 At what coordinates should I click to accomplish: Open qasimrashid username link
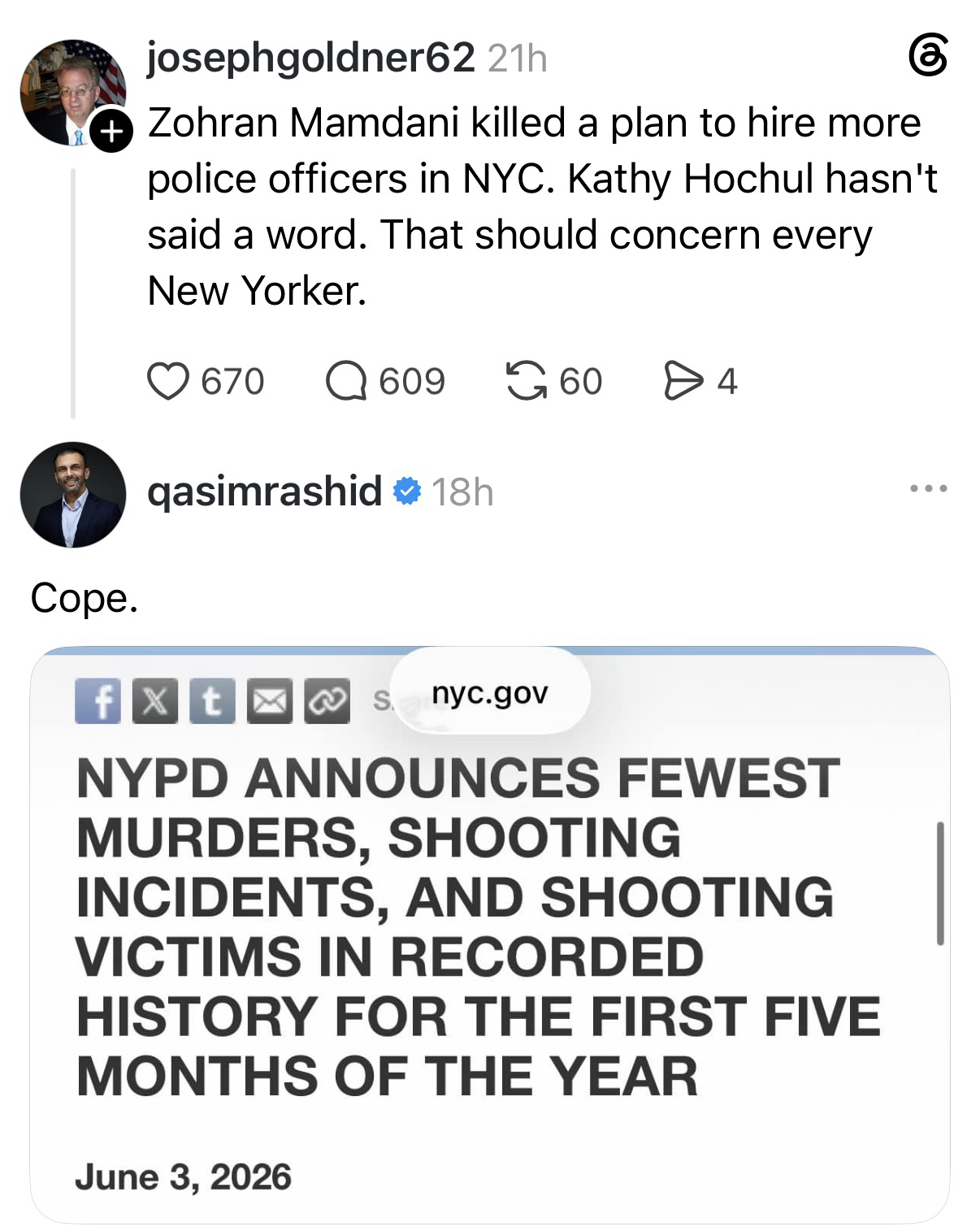(265, 490)
